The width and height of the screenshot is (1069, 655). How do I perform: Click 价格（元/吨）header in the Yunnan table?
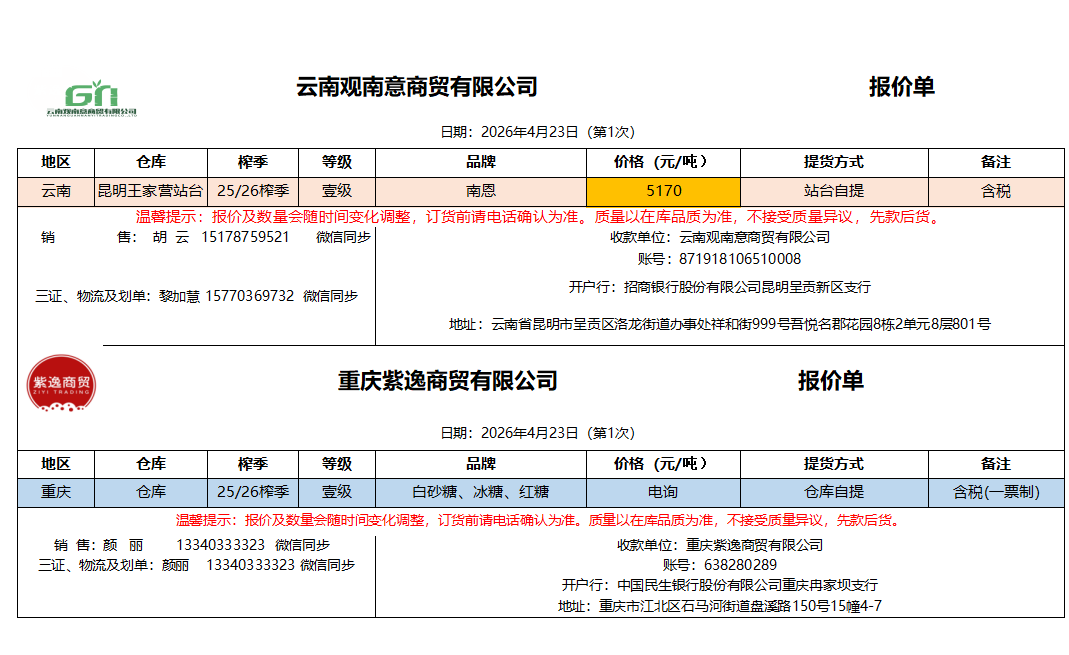coord(661,162)
